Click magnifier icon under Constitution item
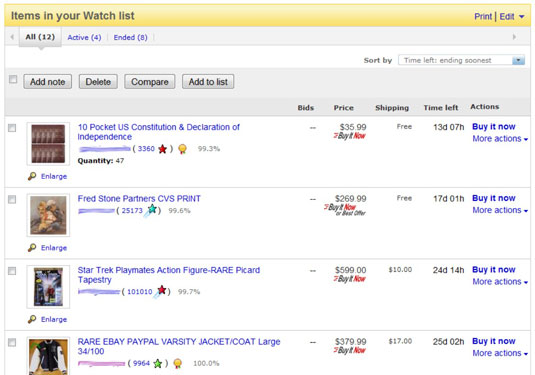The height and width of the screenshot is (375, 535). pos(32,176)
